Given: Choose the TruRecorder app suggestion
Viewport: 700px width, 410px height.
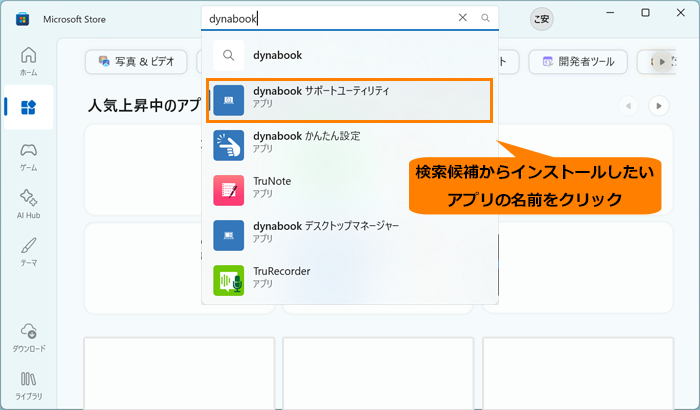Looking at the screenshot, I should click(x=350, y=280).
